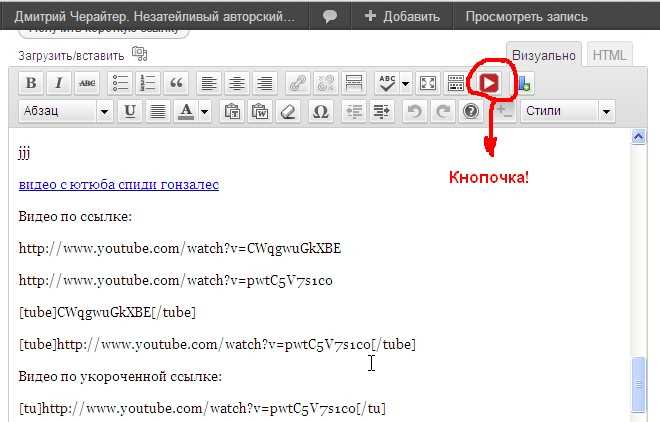
Task: Insert special character Omega
Action: click(321, 111)
